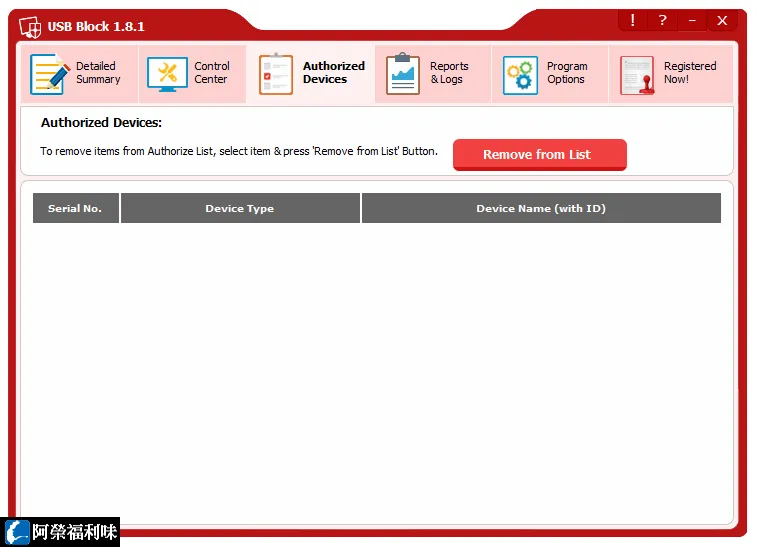Screen dimensions: 757x547
Task: Click the Reports & Logs clipboard chart icon
Action: point(403,74)
